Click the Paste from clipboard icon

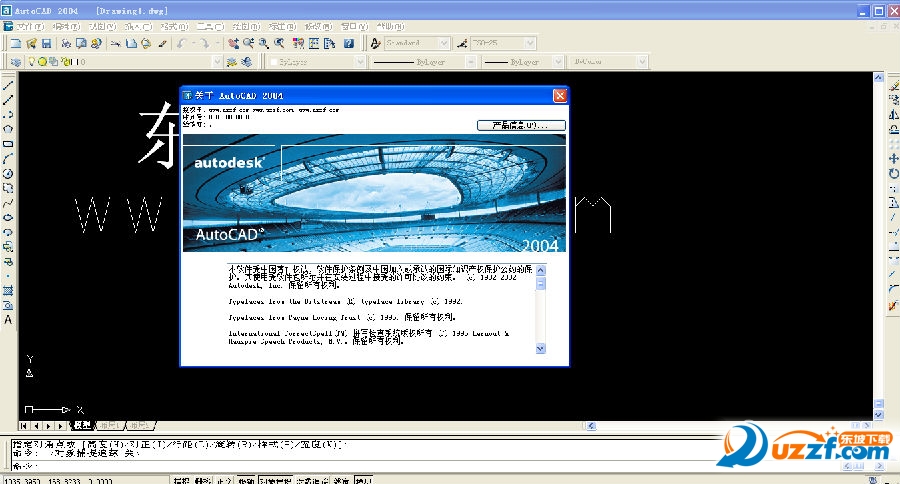[x=146, y=44]
